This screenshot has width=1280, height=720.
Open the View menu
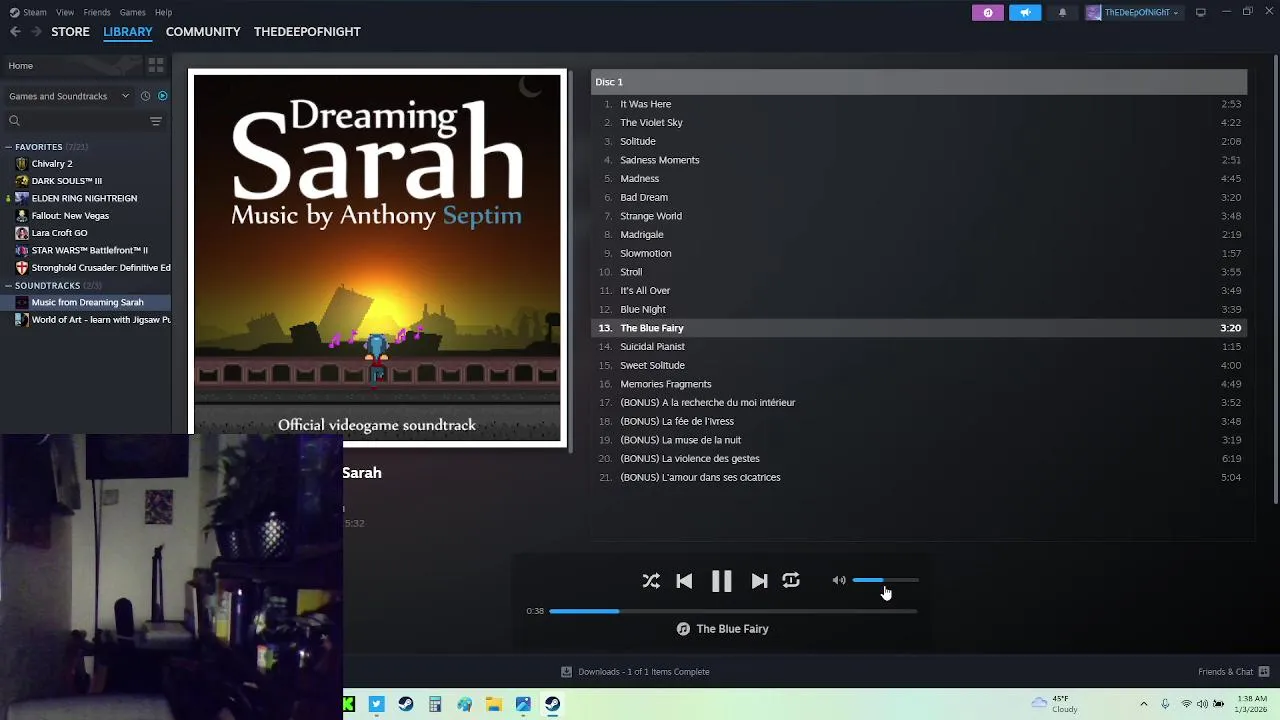point(65,12)
